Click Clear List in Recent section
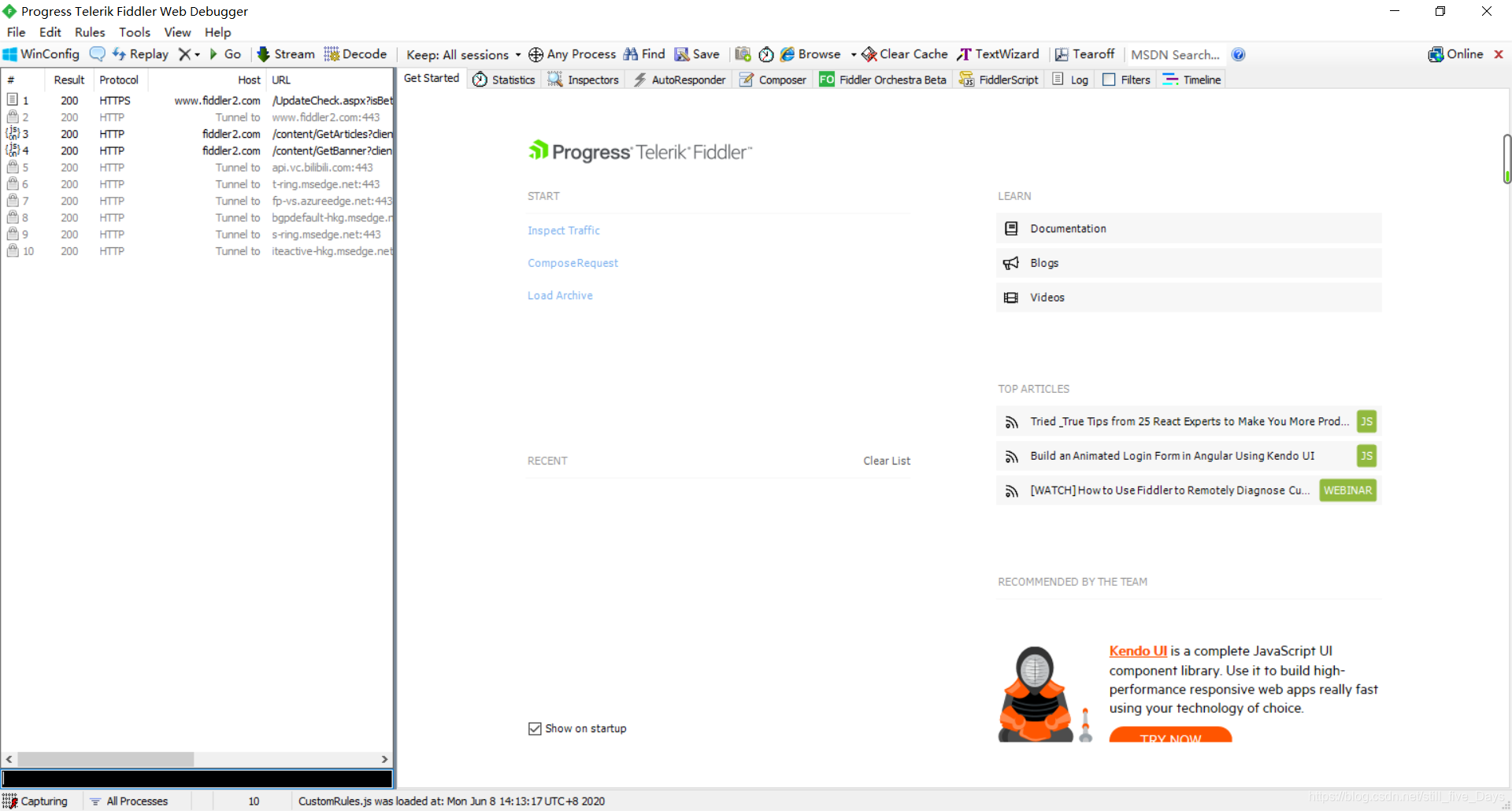1512x811 pixels. point(887,461)
